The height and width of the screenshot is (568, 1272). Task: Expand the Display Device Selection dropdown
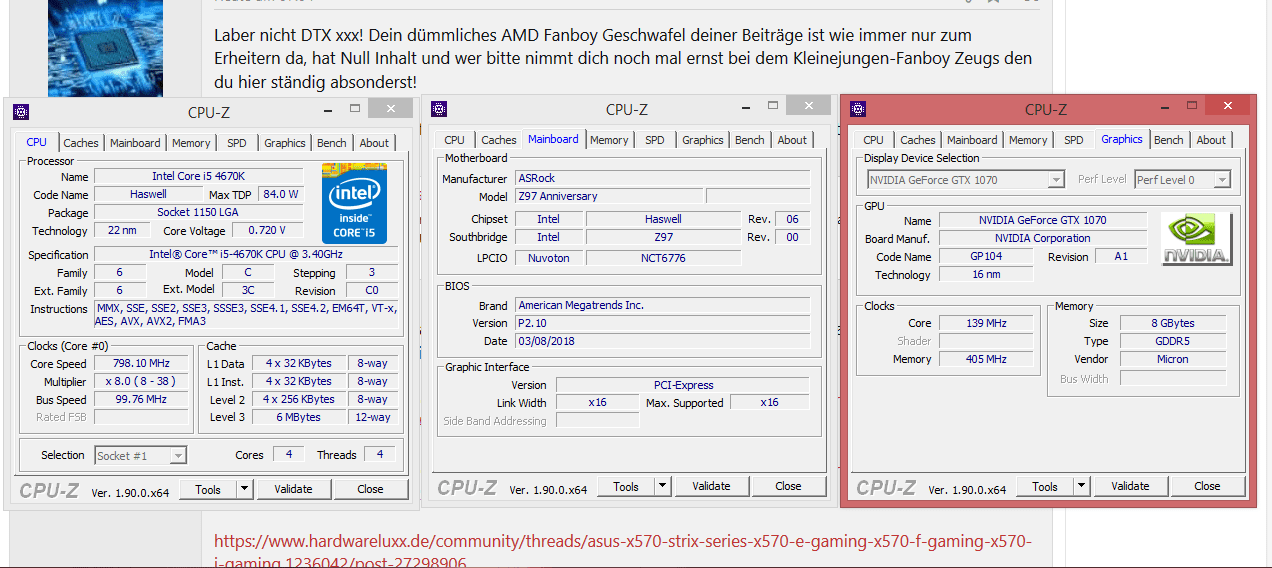[x=1056, y=180]
